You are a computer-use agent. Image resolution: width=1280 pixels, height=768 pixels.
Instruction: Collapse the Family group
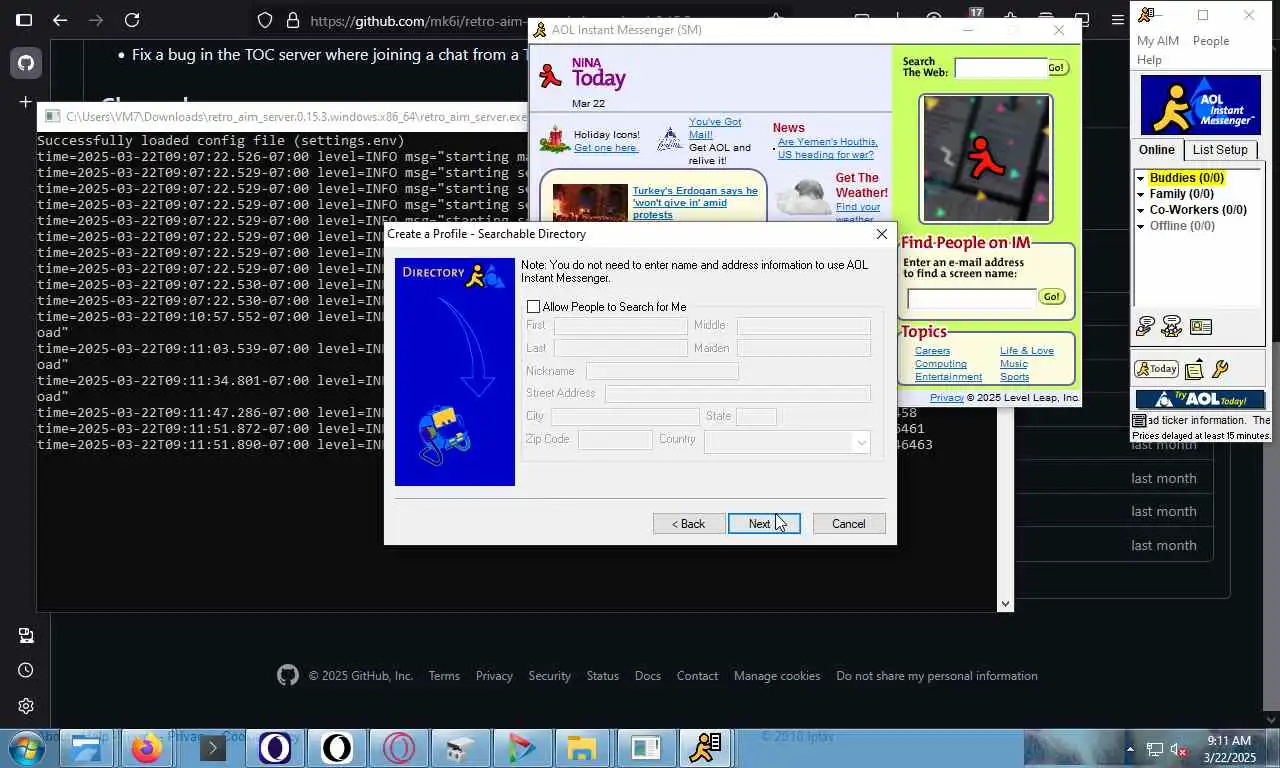tap(1140, 194)
